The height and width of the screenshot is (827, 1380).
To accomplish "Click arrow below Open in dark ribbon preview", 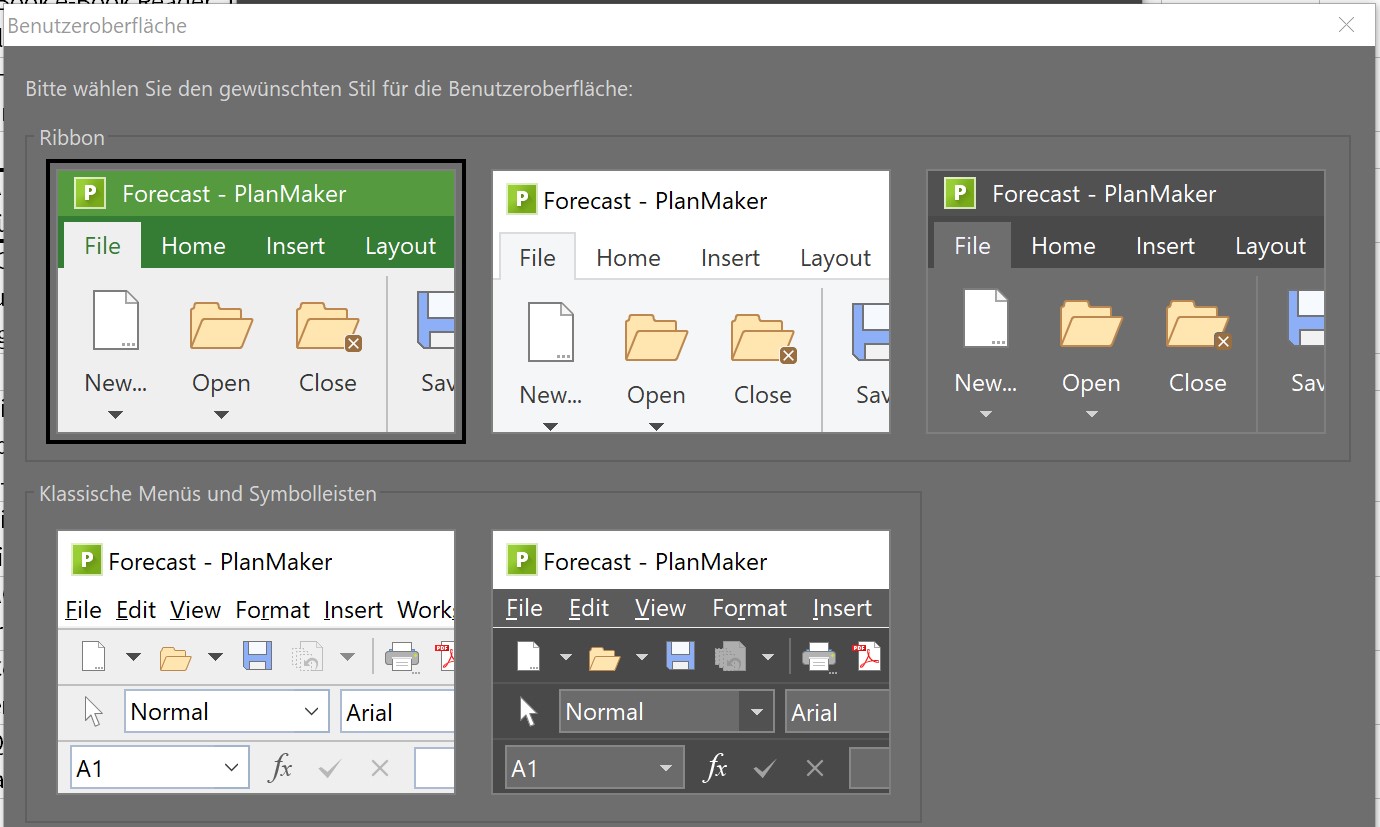I will coord(1091,415).
